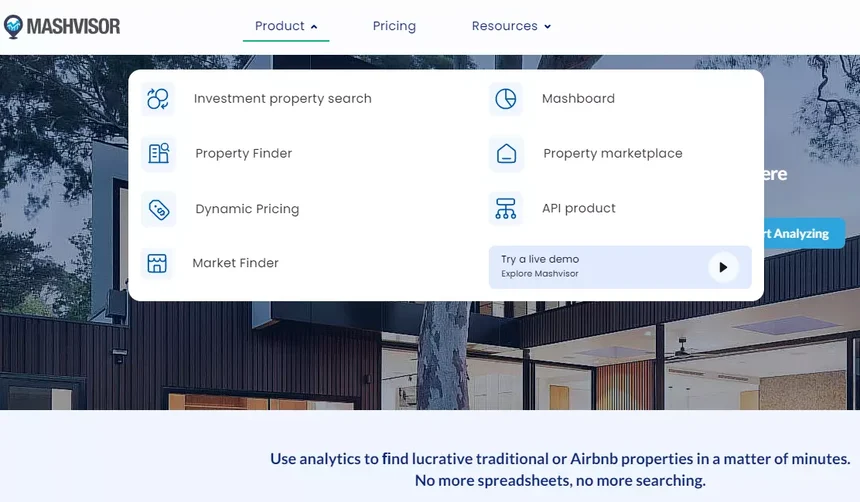The image size is (860, 502).
Task: Open Mashboard from the Product menu
Action: point(578,99)
